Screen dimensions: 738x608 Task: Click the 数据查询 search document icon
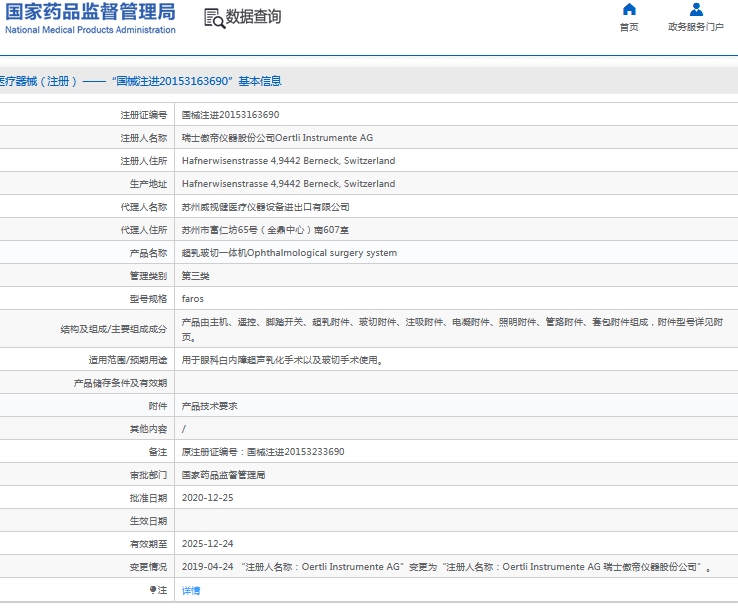coord(214,18)
